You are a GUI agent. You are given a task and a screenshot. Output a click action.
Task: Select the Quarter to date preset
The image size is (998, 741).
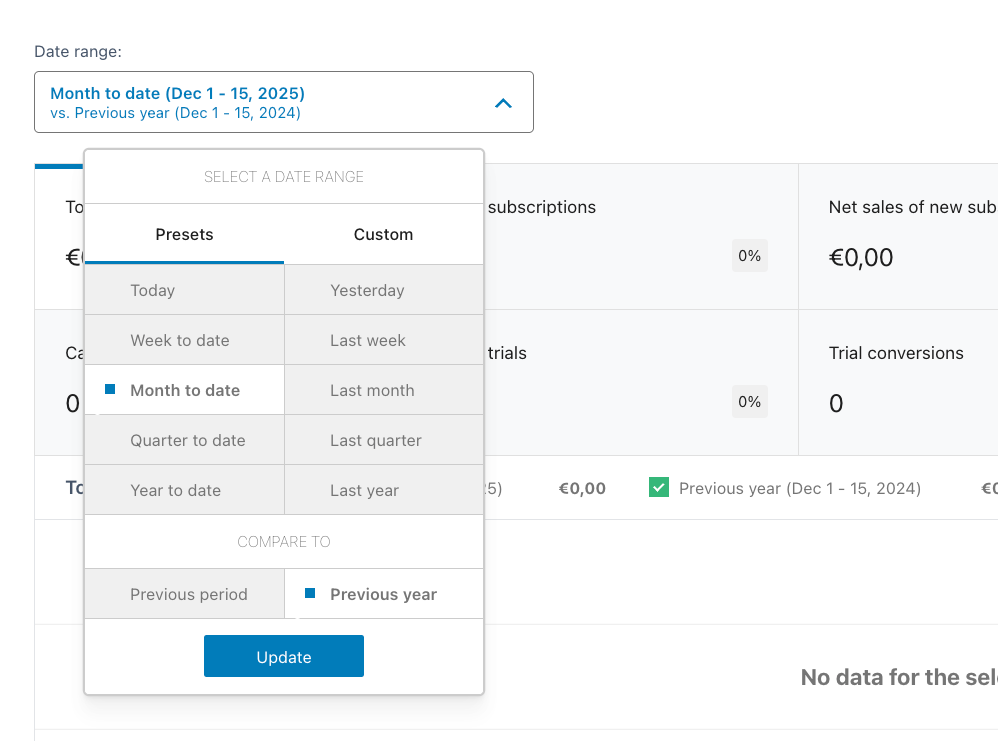pos(184,441)
